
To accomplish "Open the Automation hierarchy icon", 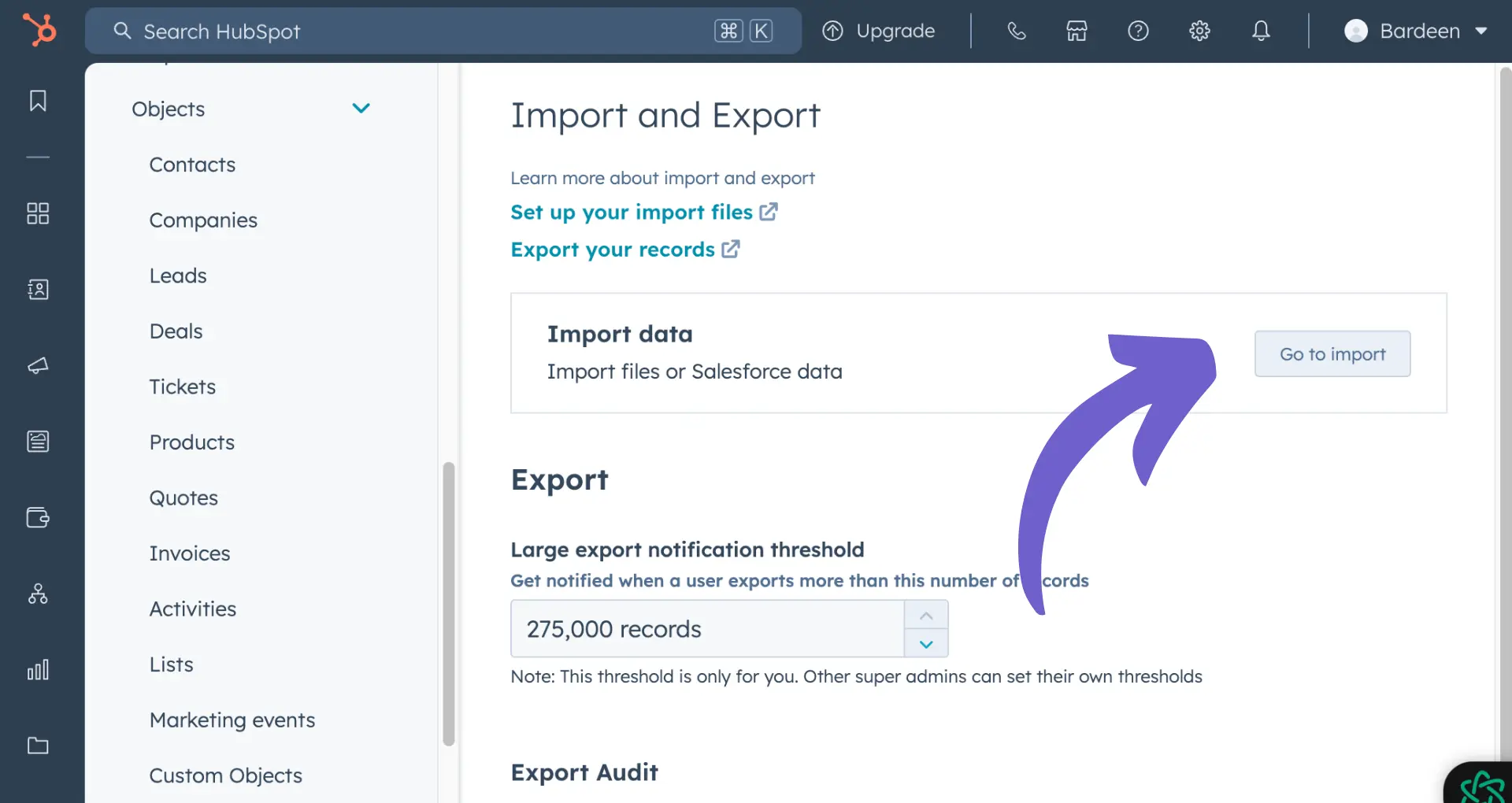I will (x=38, y=594).
